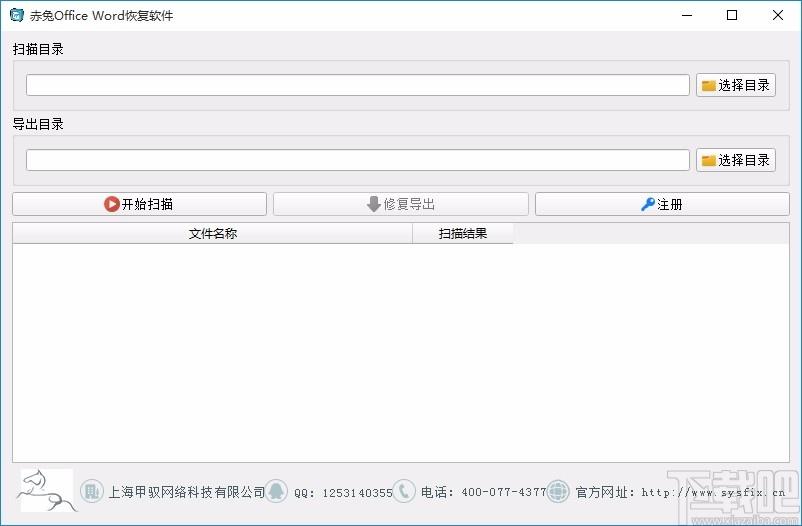Click the 文件名称 column header
The height and width of the screenshot is (526, 802).
(212, 233)
